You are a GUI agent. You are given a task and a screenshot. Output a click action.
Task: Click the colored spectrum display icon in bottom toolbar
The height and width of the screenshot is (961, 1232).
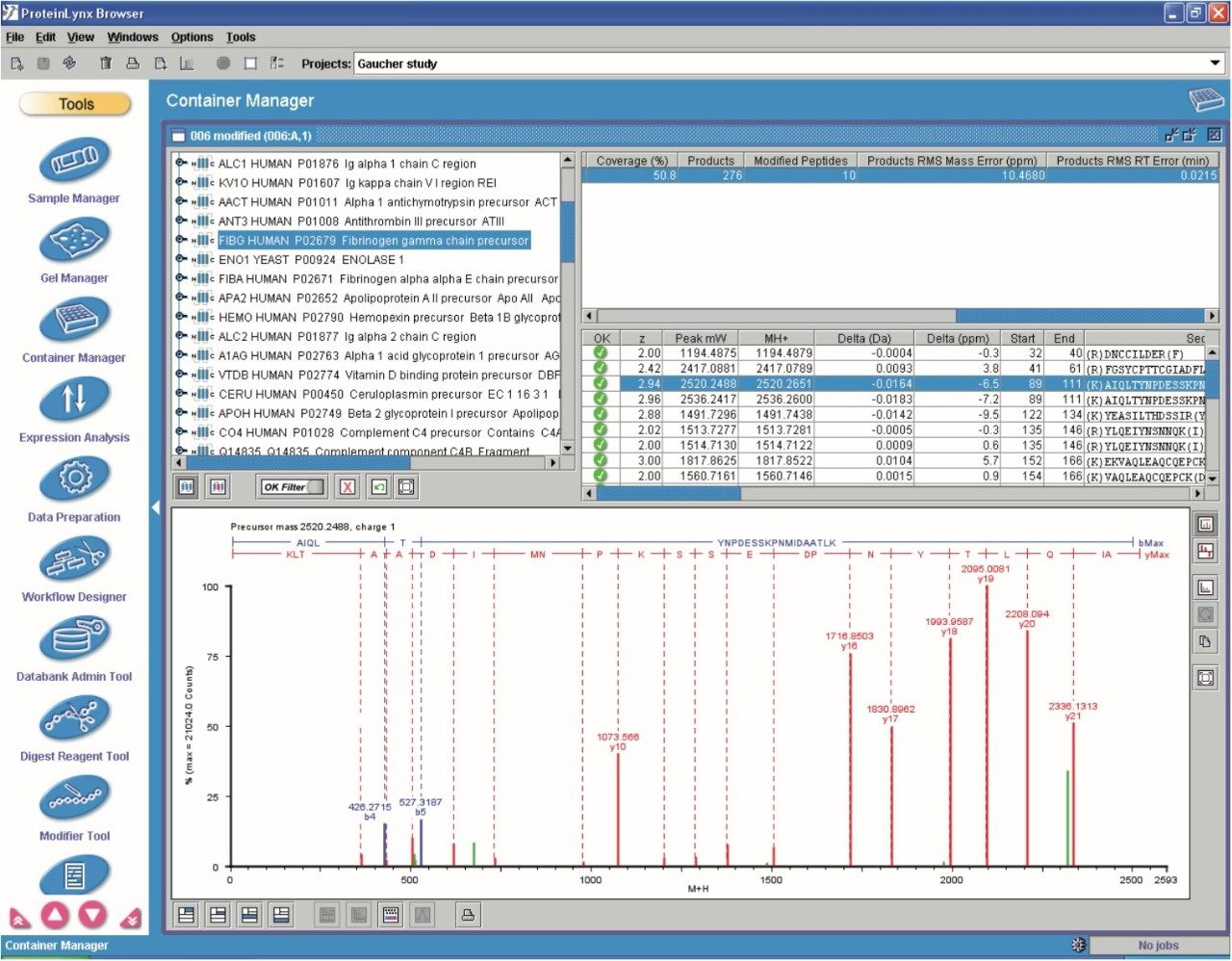(x=391, y=915)
